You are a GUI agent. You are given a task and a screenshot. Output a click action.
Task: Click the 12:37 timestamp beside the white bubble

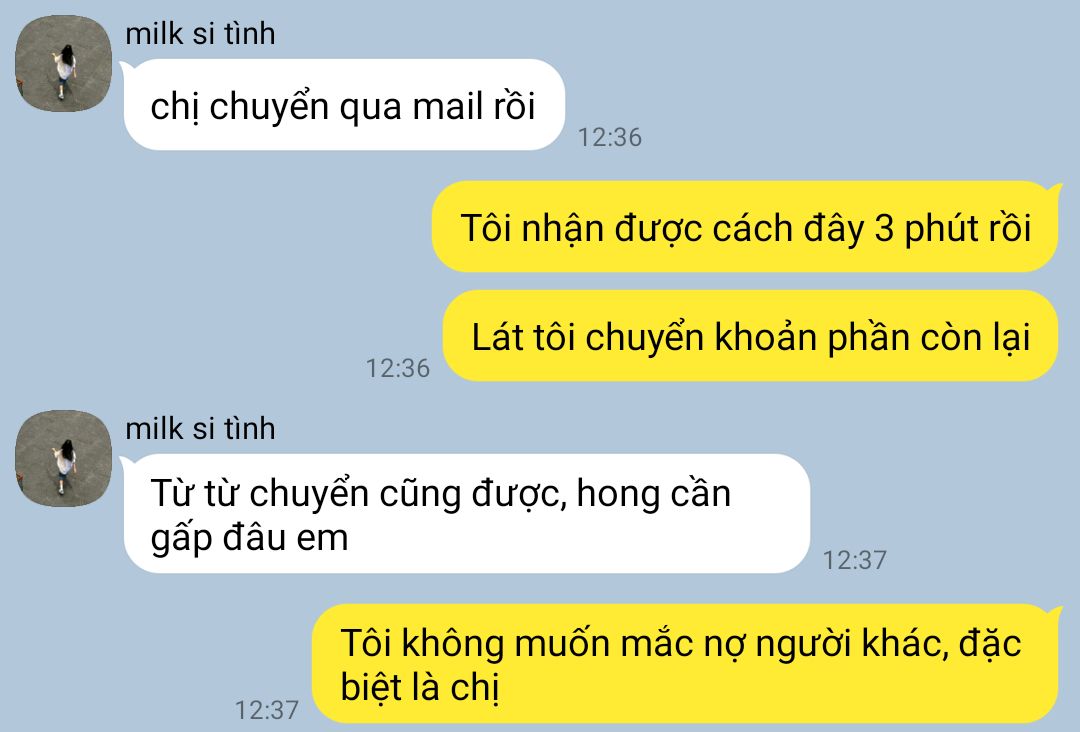(x=855, y=560)
